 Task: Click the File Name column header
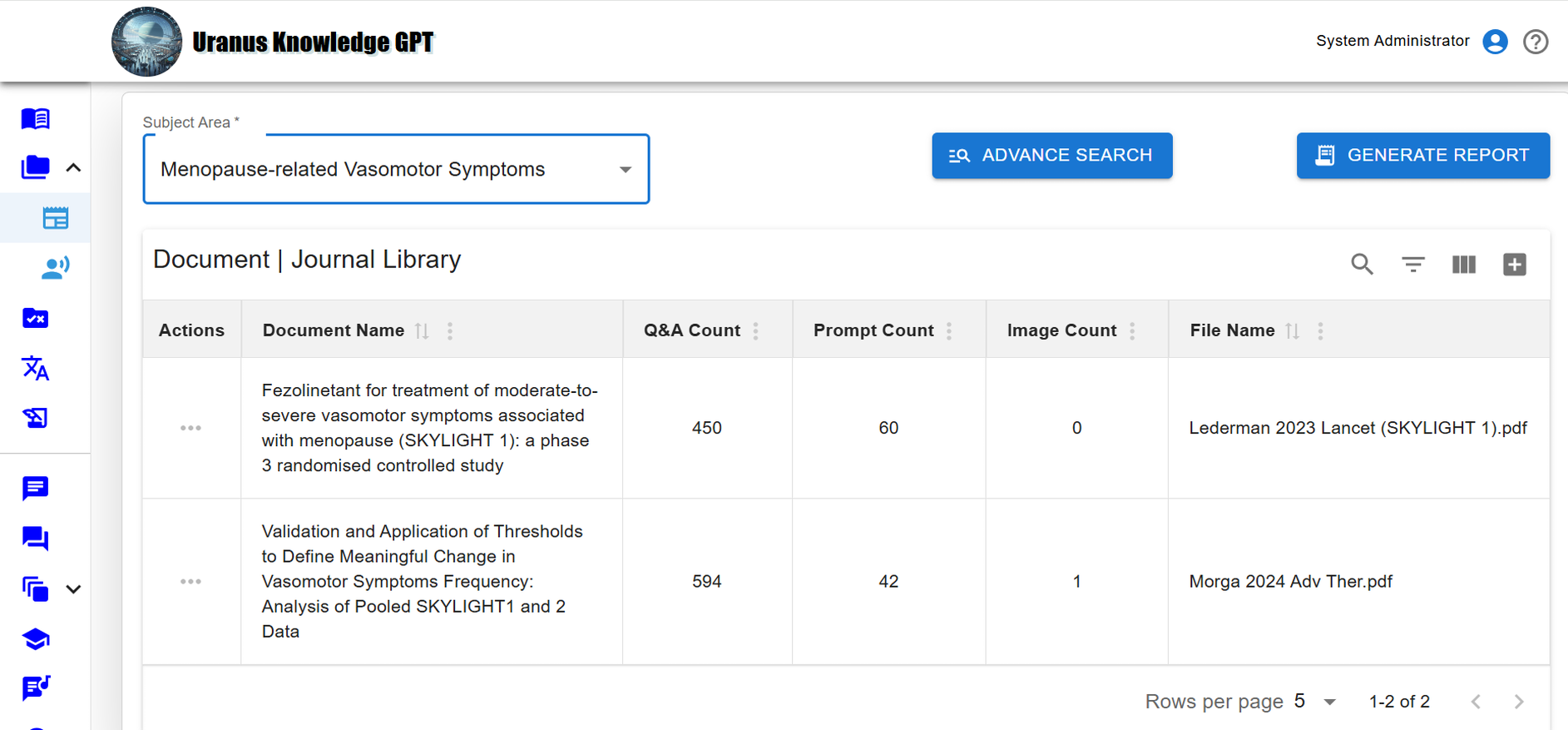(x=1232, y=330)
